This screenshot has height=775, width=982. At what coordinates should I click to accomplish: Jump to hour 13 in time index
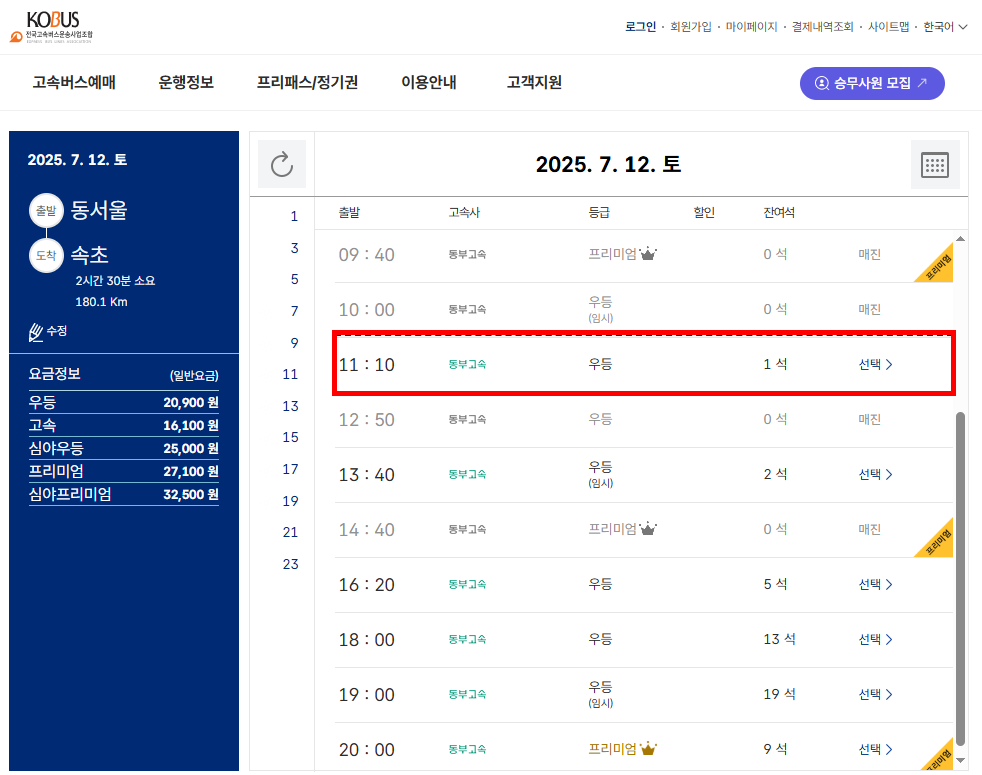290,406
